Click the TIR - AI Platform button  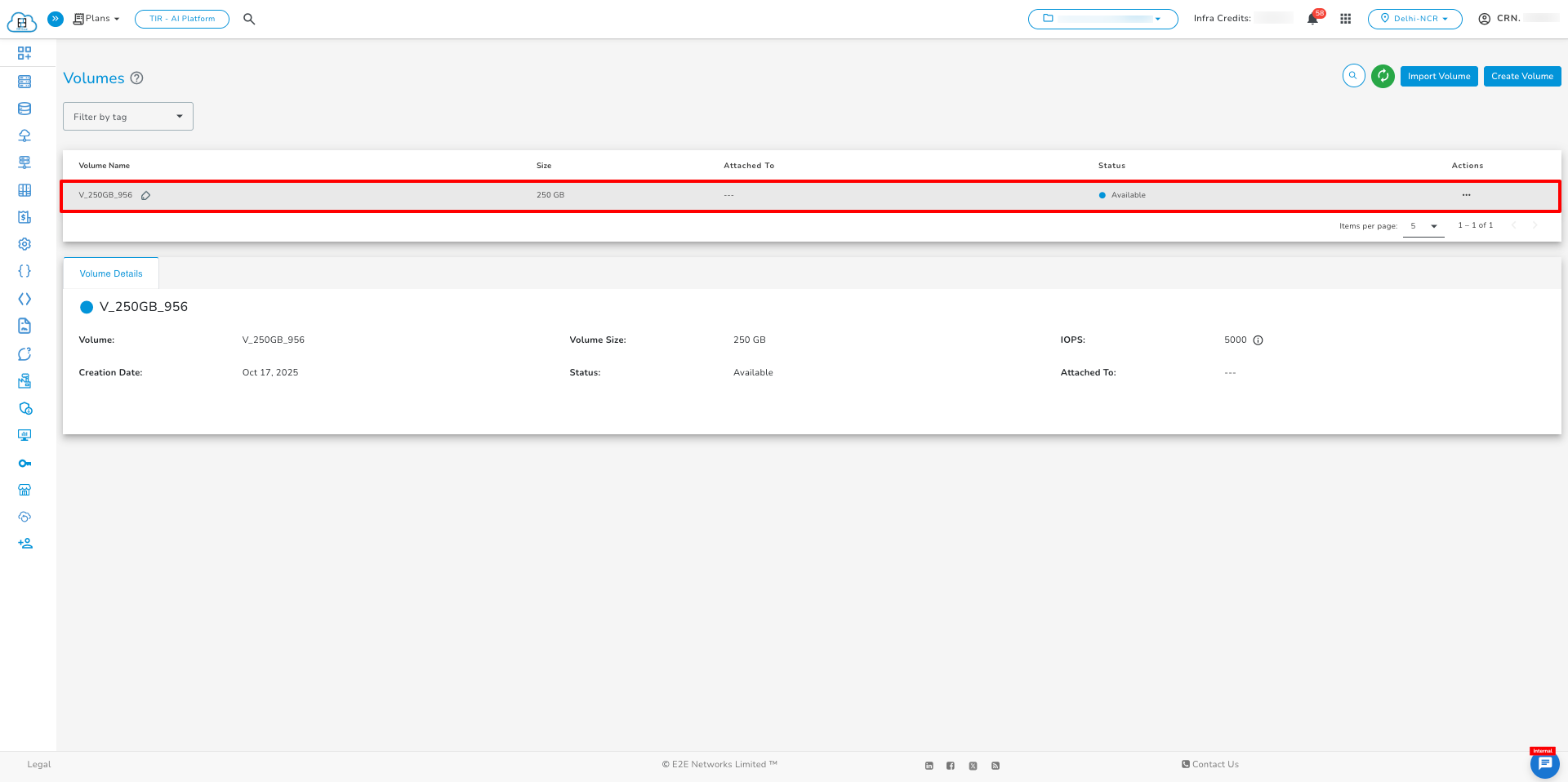(x=182, y=19)
